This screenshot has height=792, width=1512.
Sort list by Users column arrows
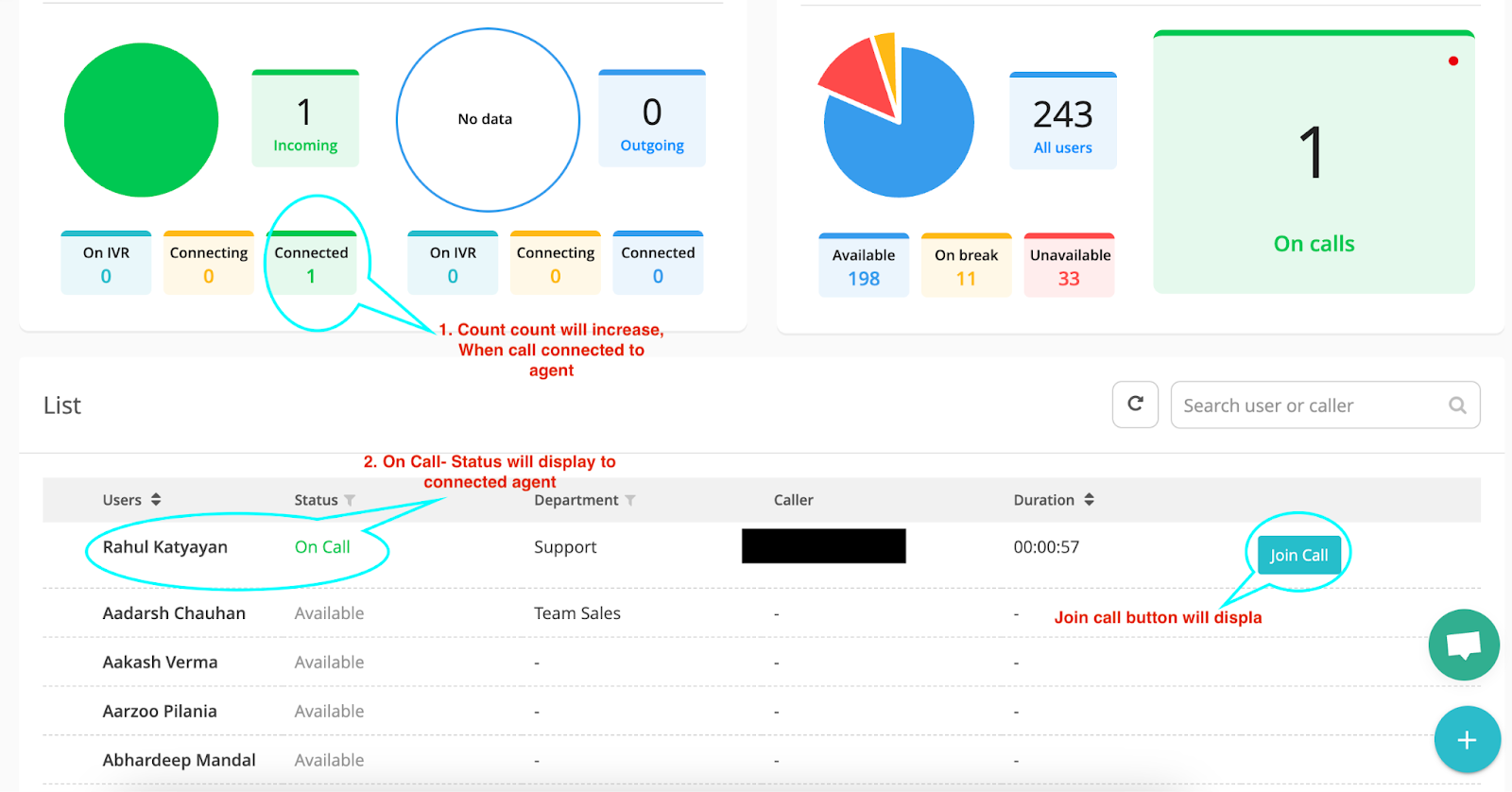click(x=156, y=500)
